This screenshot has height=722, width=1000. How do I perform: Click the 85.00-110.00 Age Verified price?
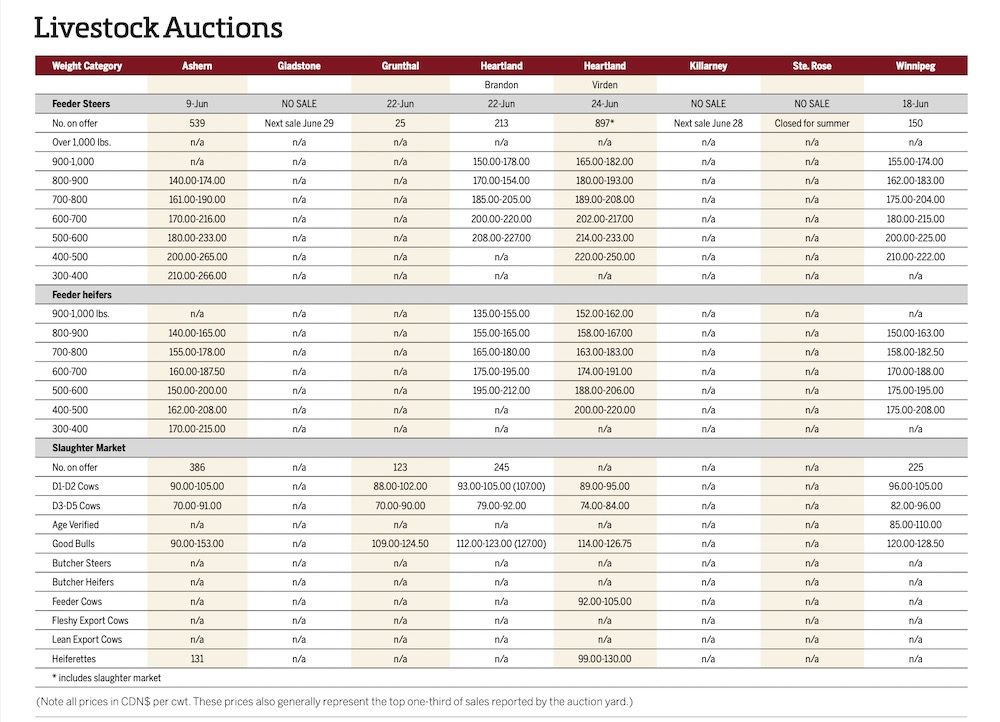coord(915,525)
